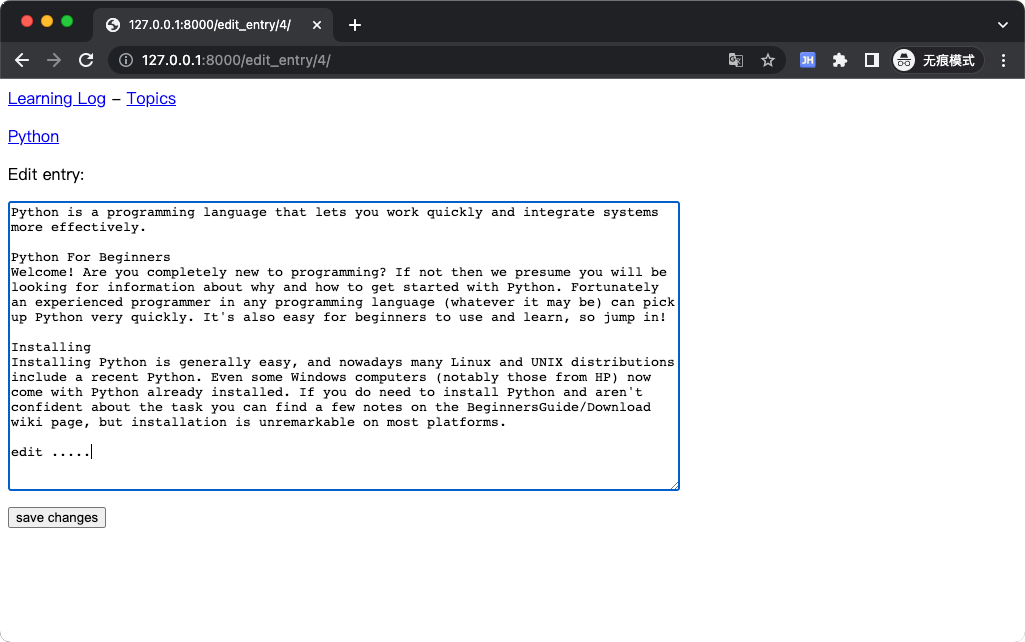The width and height of the screenshot is (1025, 642).
Task: Open the translate page icon
Action: point(735,60)
